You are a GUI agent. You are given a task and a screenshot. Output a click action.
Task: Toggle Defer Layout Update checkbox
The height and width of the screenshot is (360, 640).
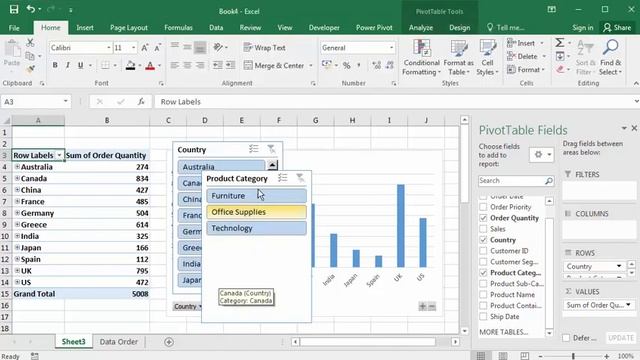tap(566, 338)
